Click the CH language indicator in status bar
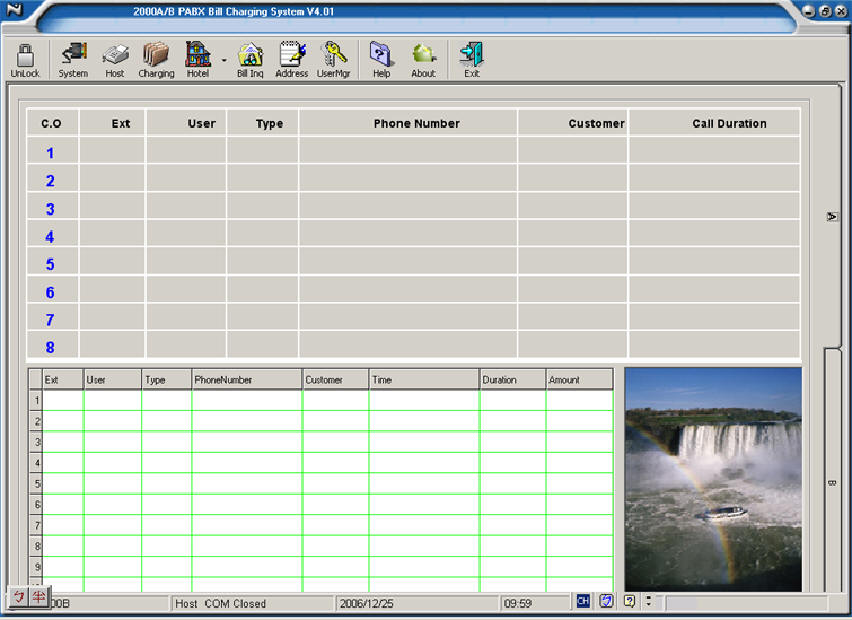Screen dimensions: 852x620 click(x=583, y=601)
